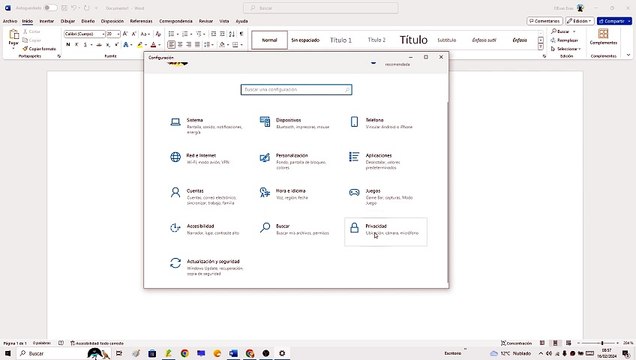Viewport: 636px width, 360px height.
Task: Justify text alignment in Word
Action: coord(197,45)
